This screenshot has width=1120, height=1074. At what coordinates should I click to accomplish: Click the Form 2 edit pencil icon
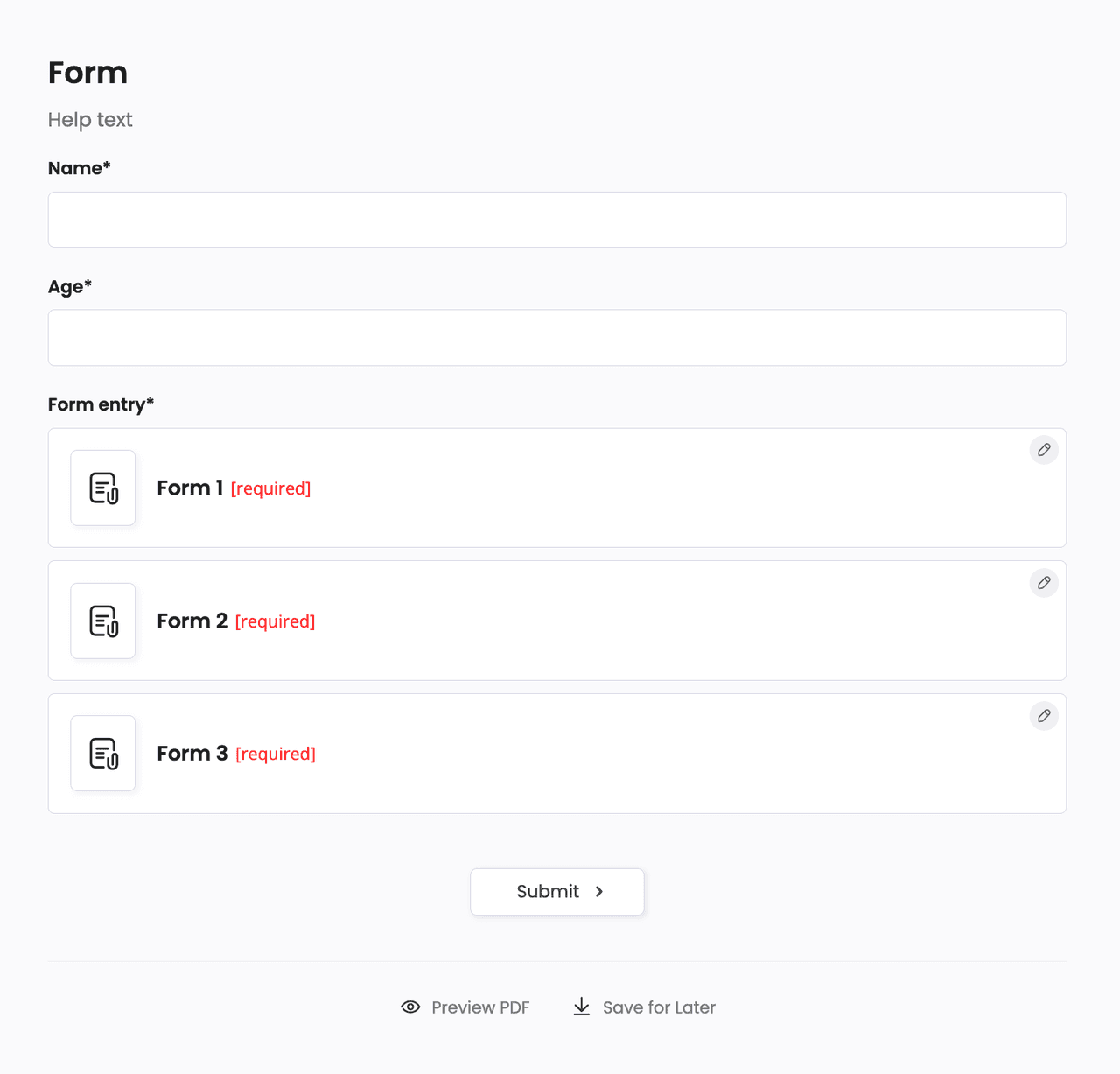pyautogui.click(x=1044, y=583)
